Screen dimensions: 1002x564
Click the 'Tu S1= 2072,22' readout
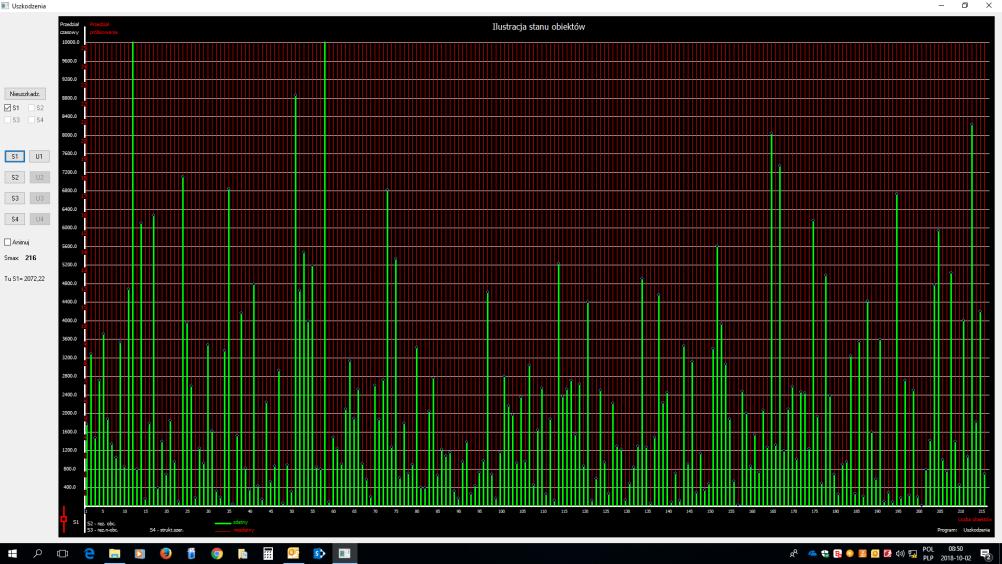click(x=24, y=279)
